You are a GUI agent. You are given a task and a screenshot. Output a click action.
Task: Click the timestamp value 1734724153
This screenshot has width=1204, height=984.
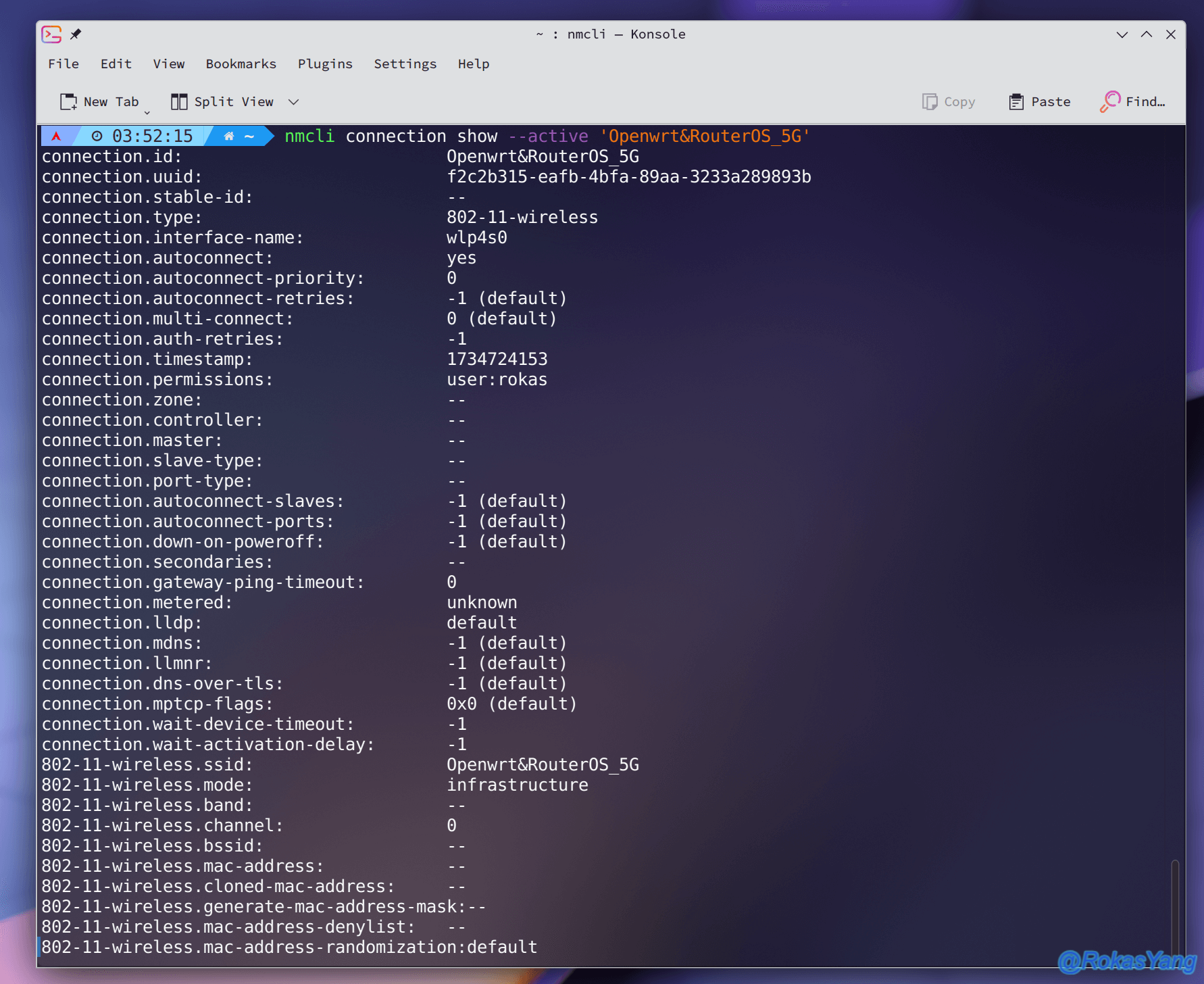point(497,359)
